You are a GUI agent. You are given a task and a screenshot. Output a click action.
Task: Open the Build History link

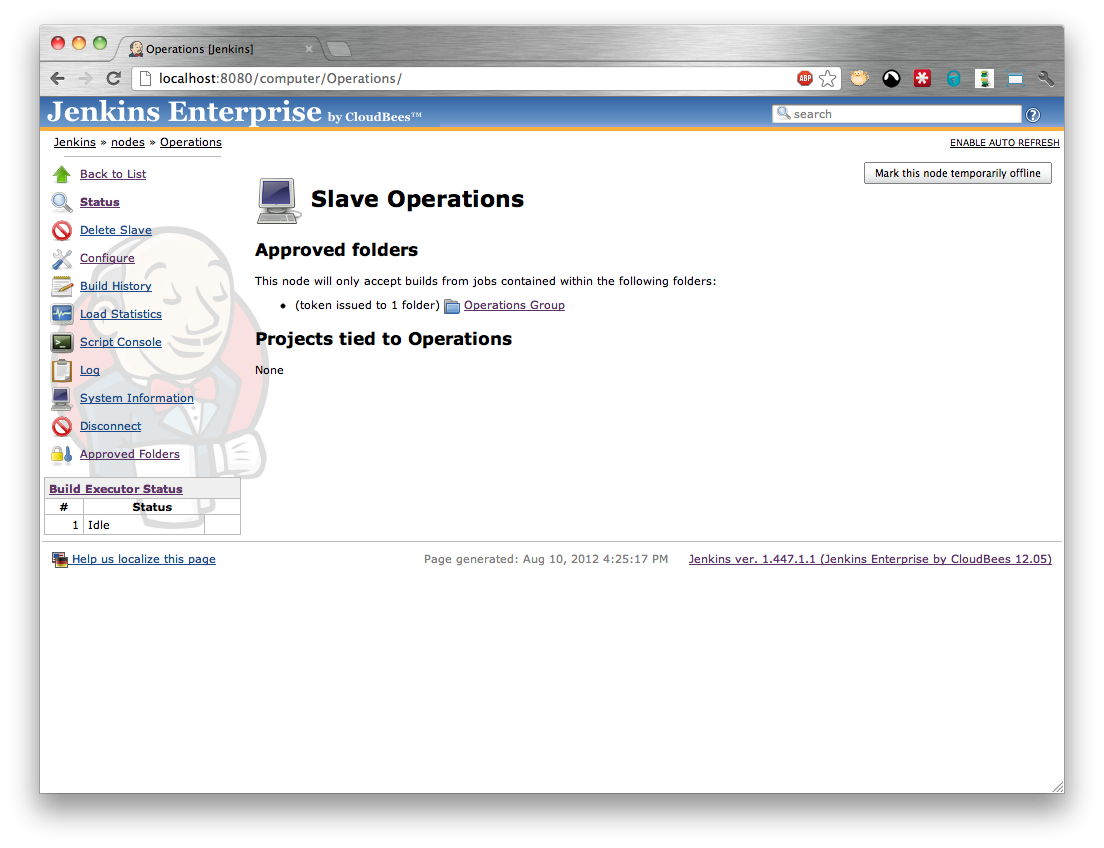tap(115, 286)
